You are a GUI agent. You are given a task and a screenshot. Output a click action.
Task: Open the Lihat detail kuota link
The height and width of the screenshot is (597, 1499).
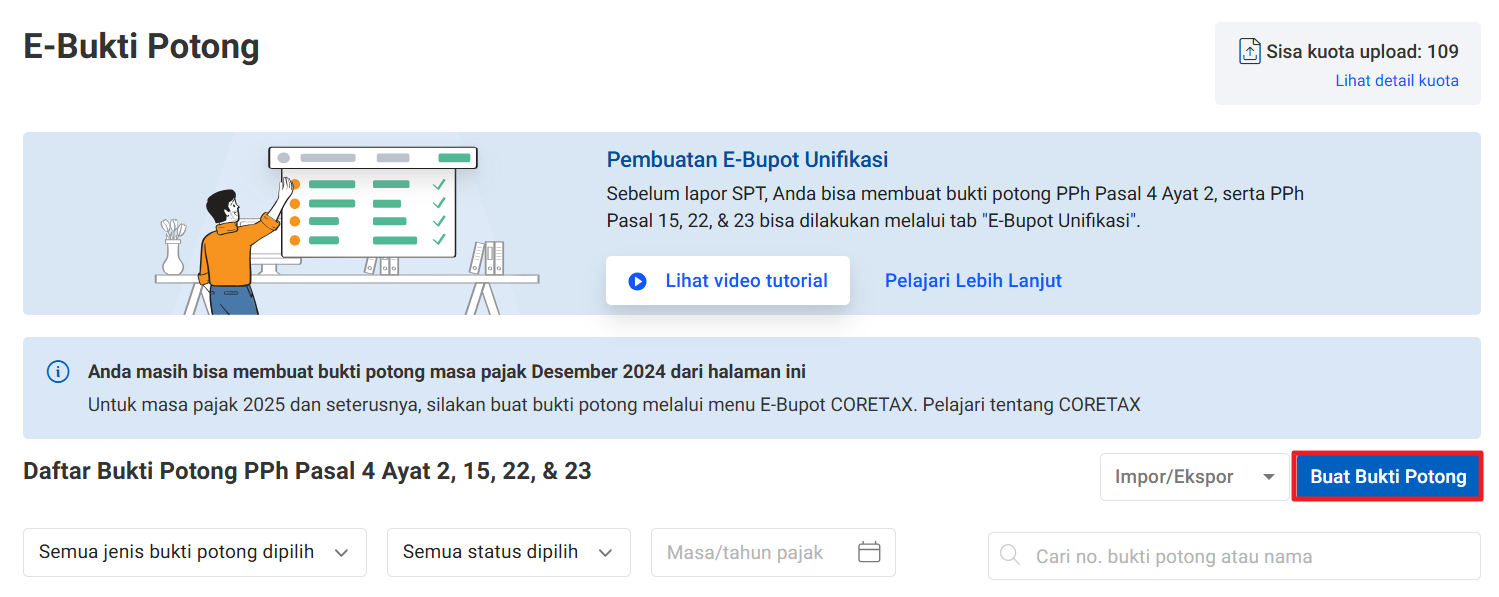1396,81
